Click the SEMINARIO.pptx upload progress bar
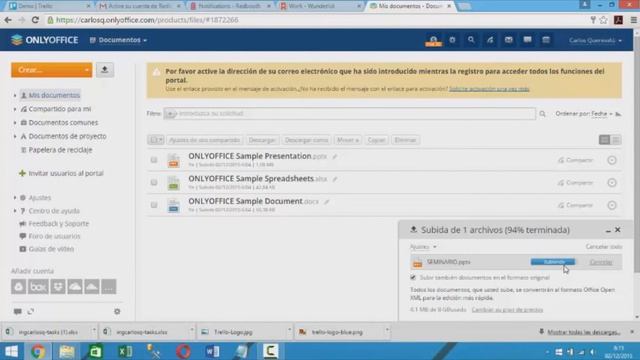The image size is (640, 360). [553, 262]
